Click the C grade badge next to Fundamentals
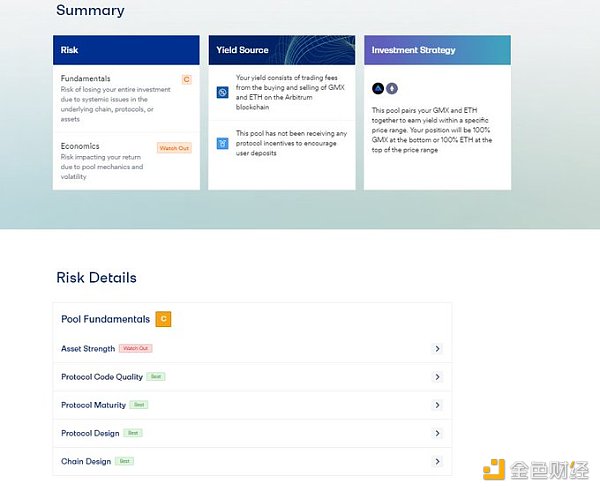 pos(187,79)
